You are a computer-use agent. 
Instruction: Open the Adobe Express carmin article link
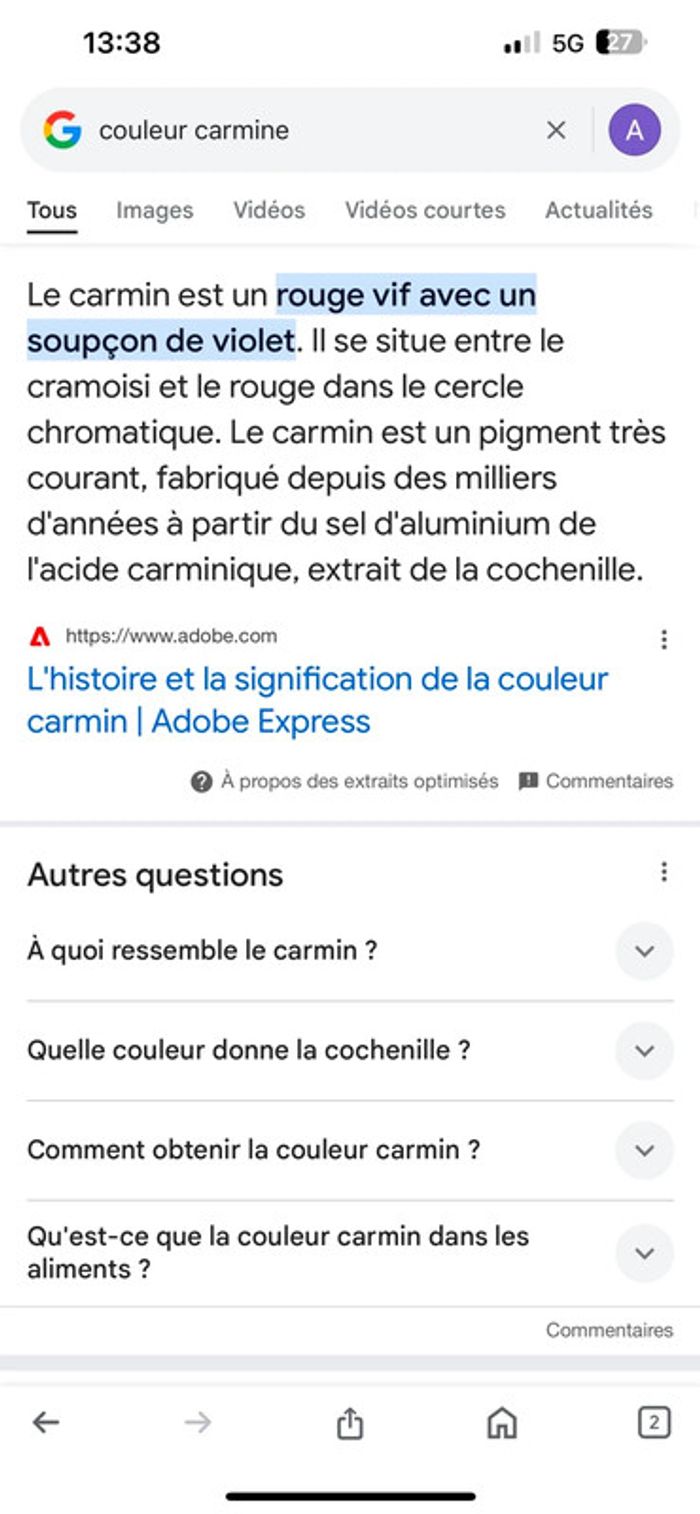318,700
